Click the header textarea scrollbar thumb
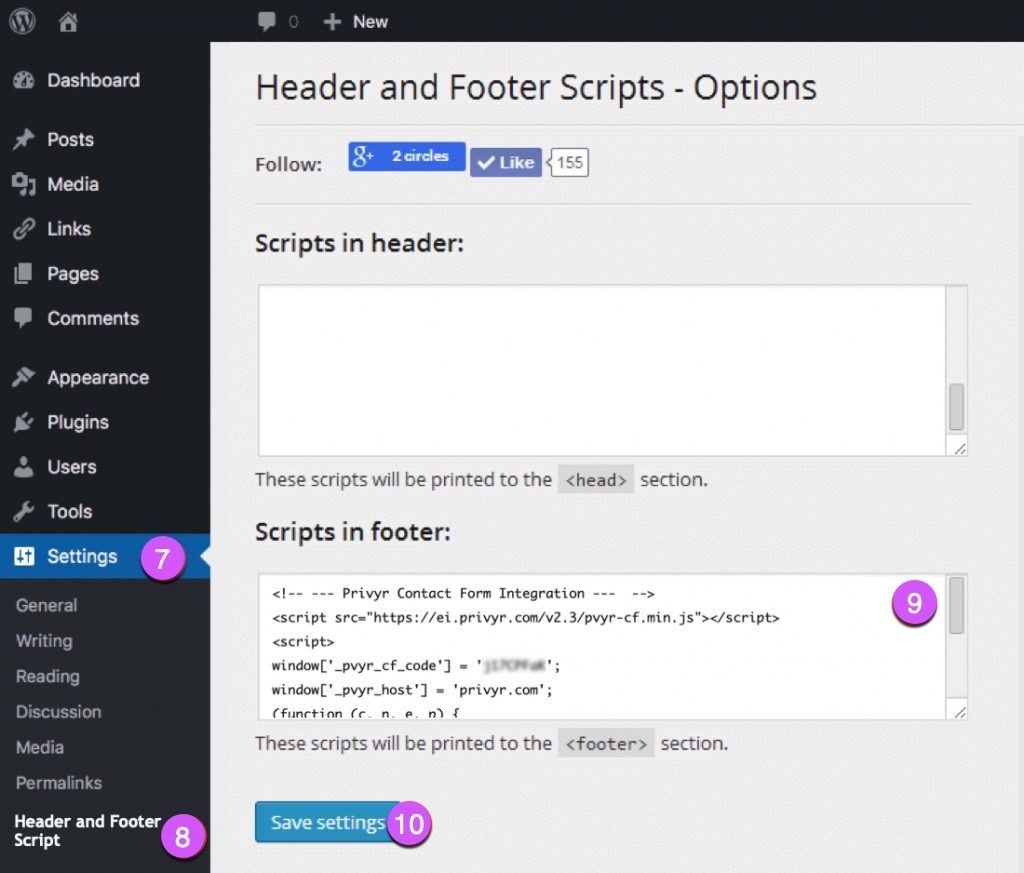This screenshot has height=873, width=1024. point(957,407)
